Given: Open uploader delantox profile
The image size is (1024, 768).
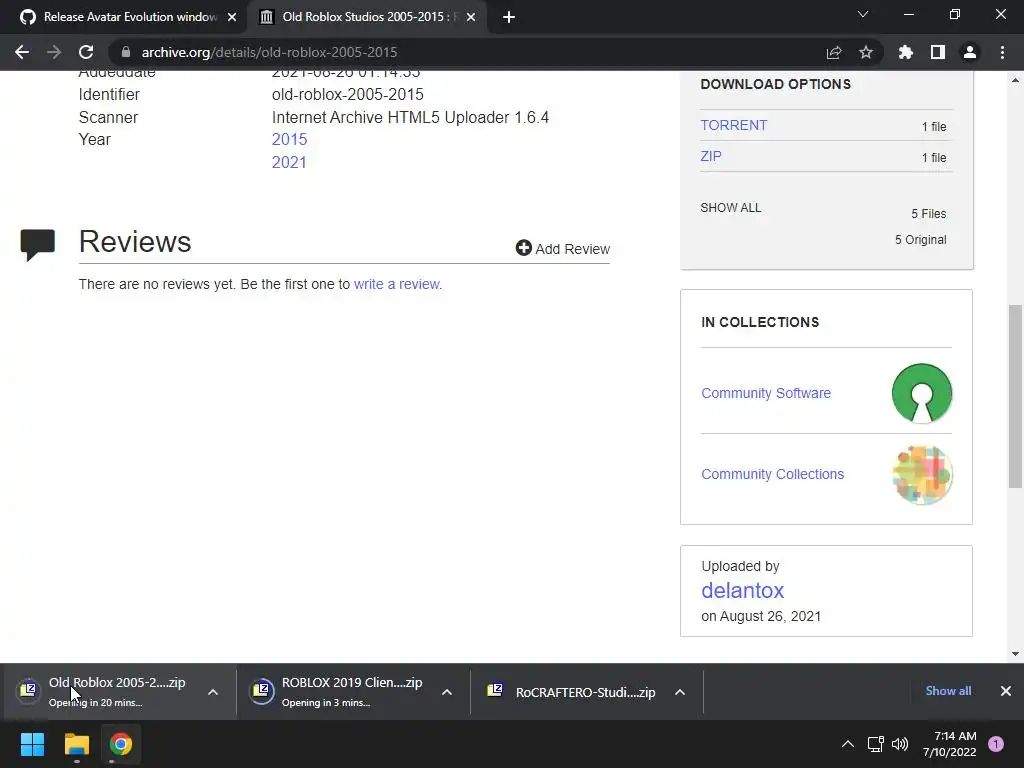Looking at the screenshot, I should tap(743, 590).
